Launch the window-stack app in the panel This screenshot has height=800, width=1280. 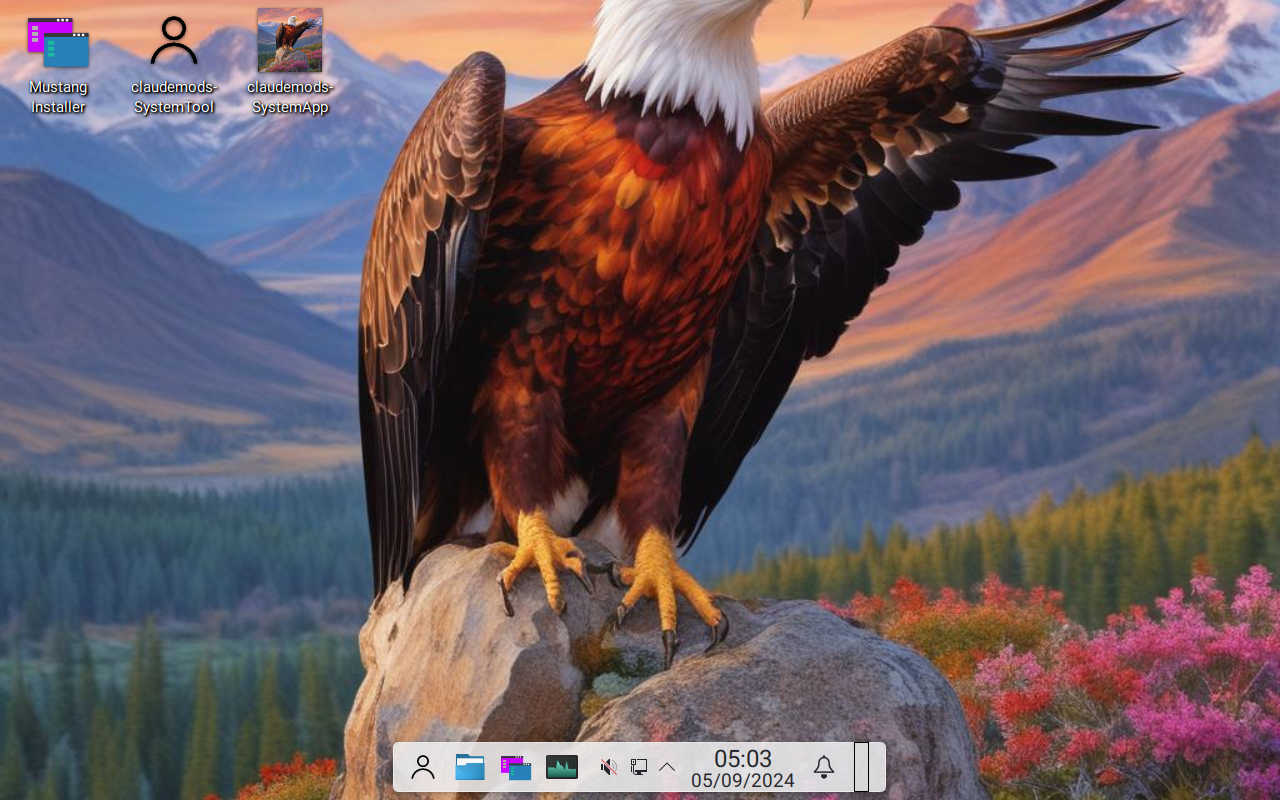(516, 767)
